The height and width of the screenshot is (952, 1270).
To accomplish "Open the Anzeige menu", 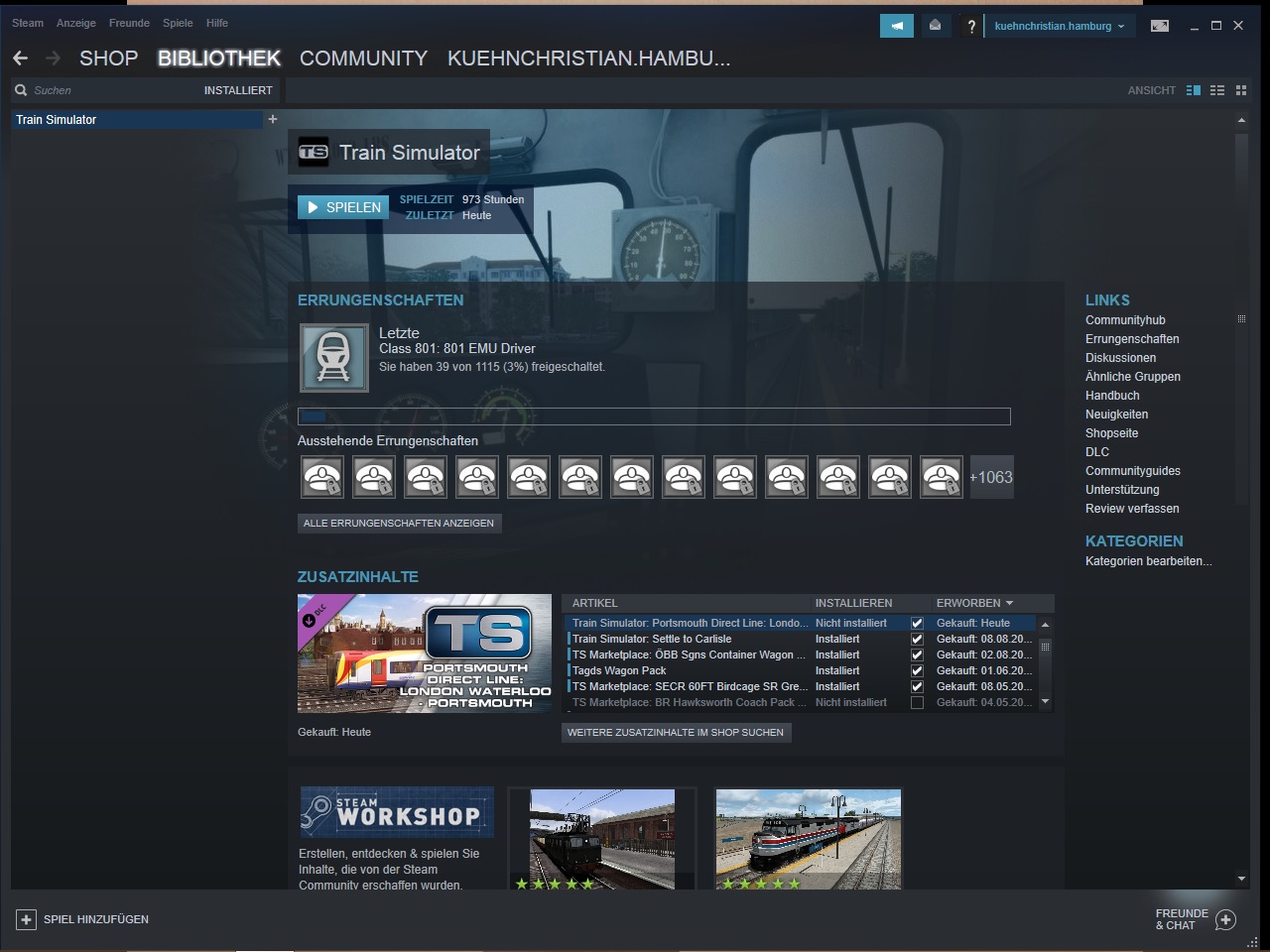I will pyautogui.click(x=76, y=23).
